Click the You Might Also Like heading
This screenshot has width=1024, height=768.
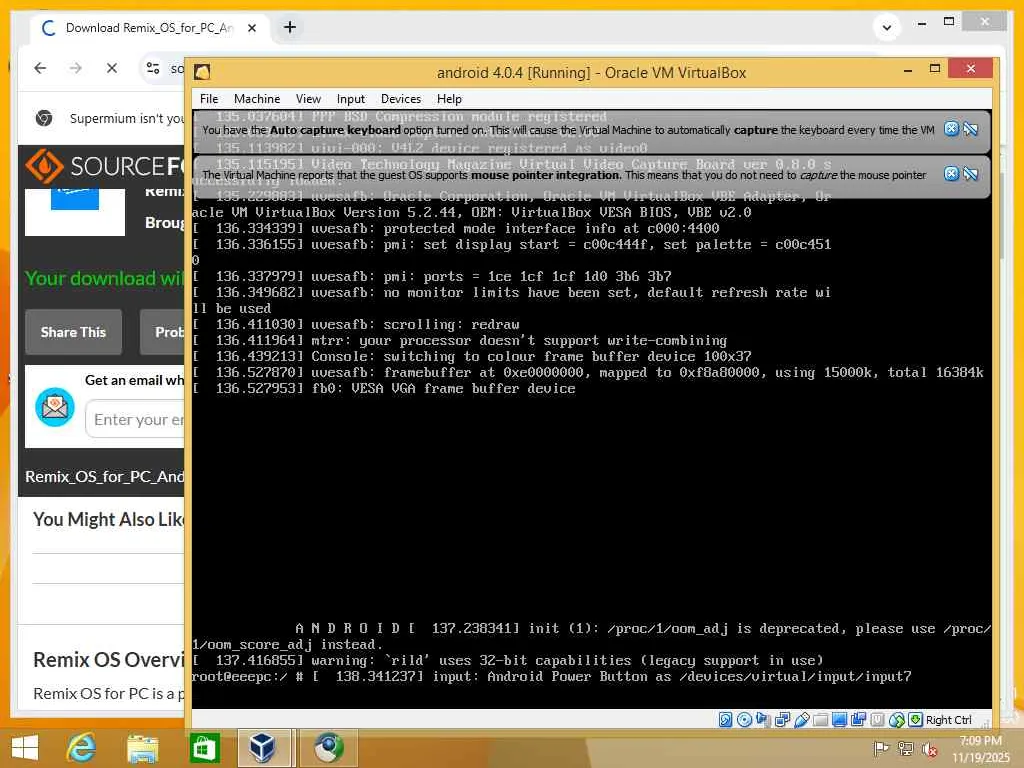(x=108, y=519)
